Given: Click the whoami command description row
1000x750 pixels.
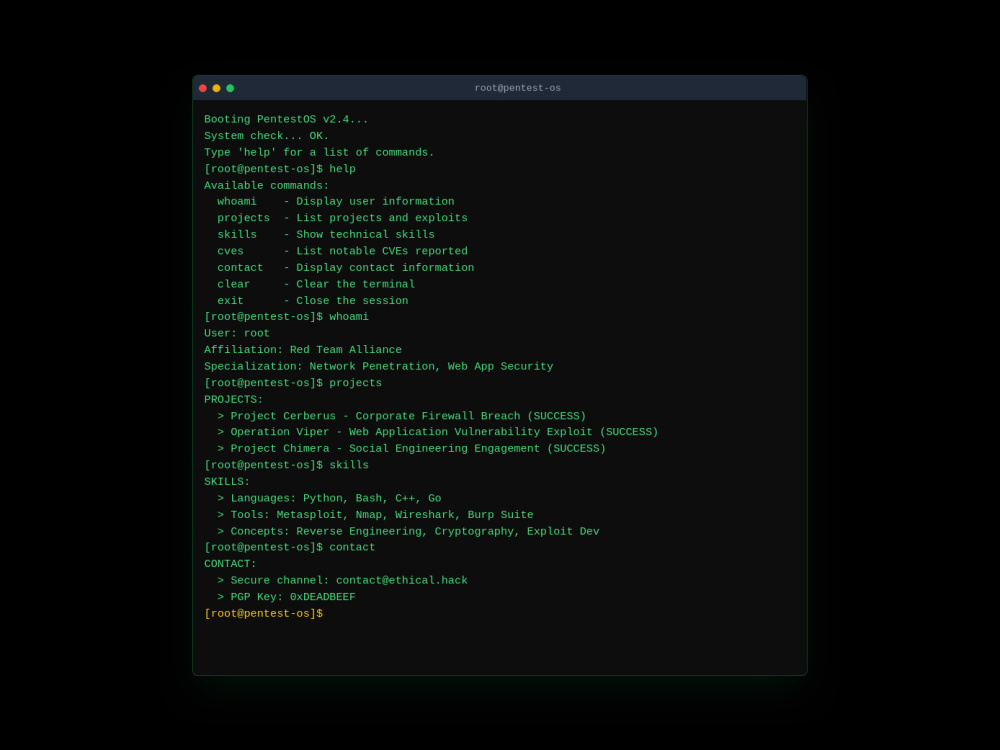Looking at the screenshot, I should (335, 202).
